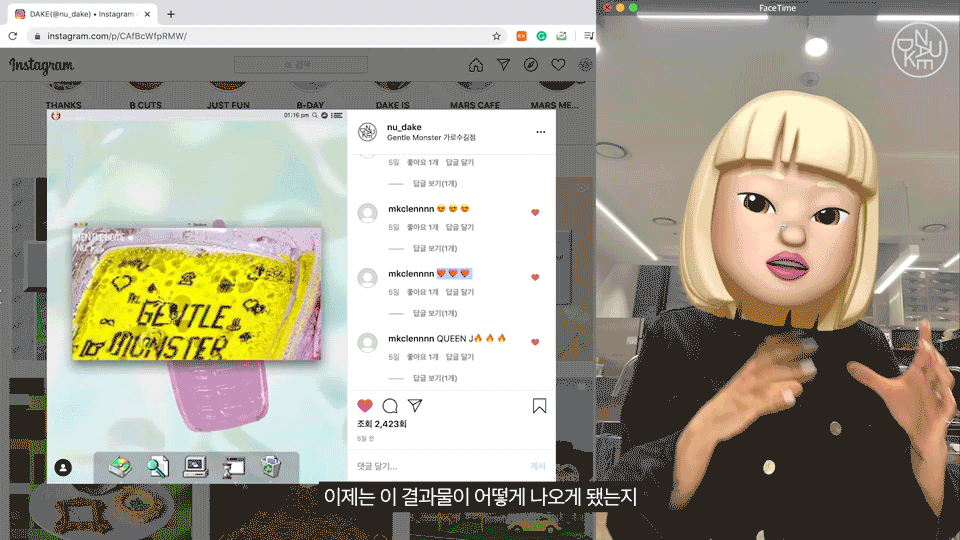960x540 pixels.
Task: Open mkclennnn profile from QUEEN J comment
Action: point(411,339)
